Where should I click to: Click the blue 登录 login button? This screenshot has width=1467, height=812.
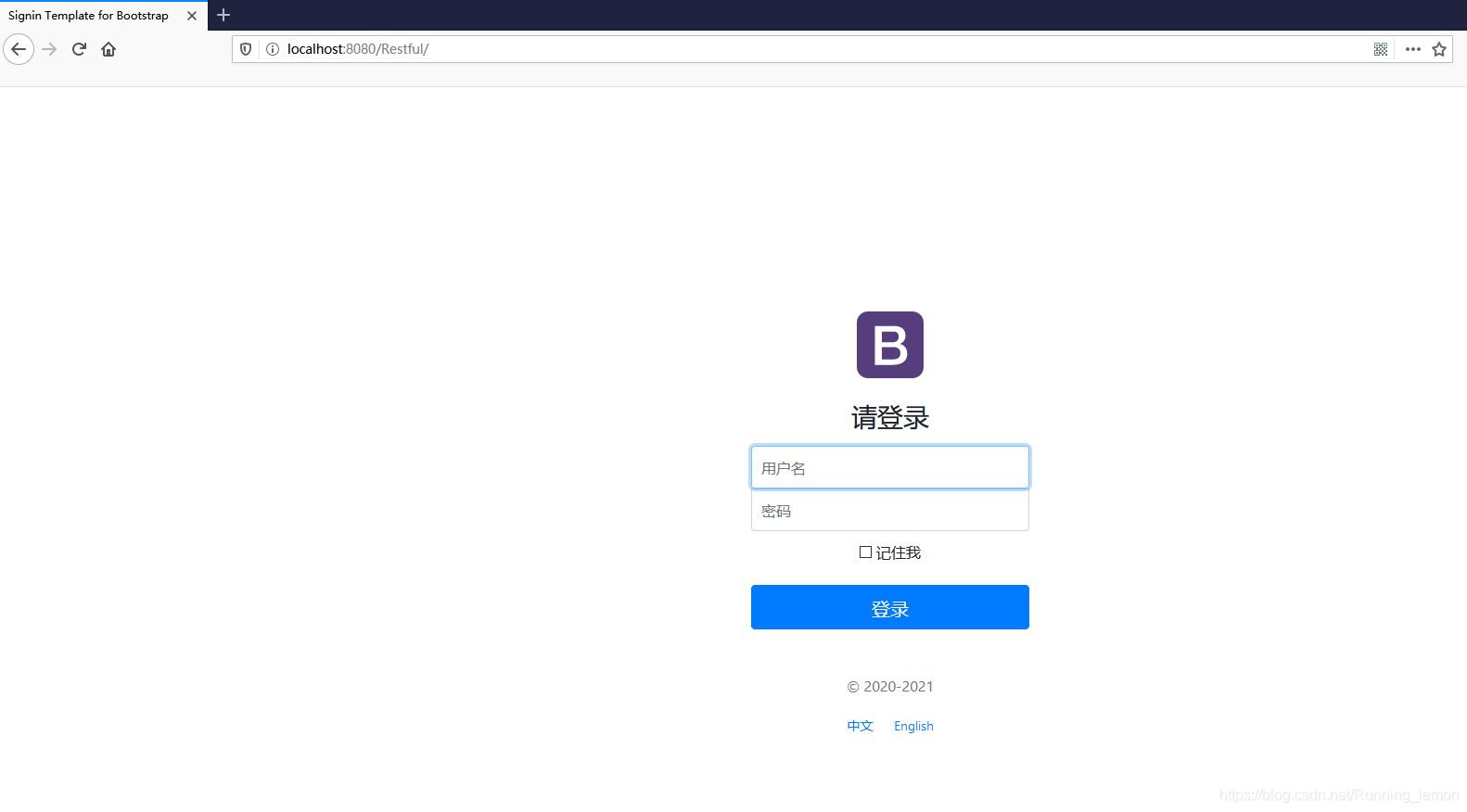pos(890,607)
